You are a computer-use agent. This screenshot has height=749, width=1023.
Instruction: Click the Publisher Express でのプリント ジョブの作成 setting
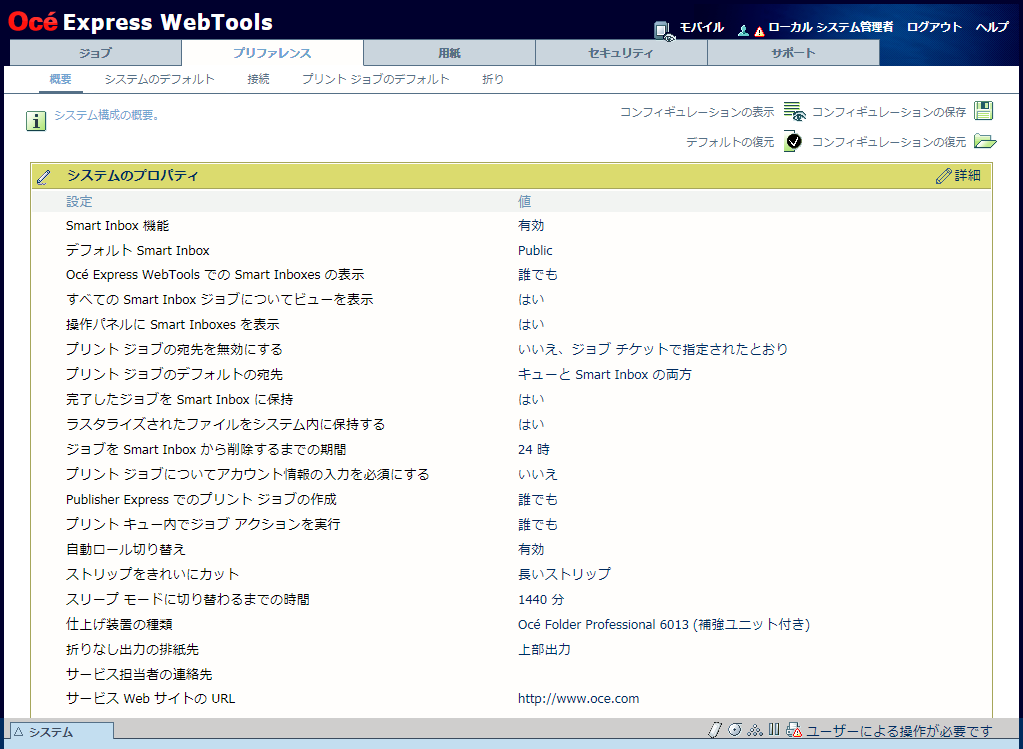click(202, 500)
